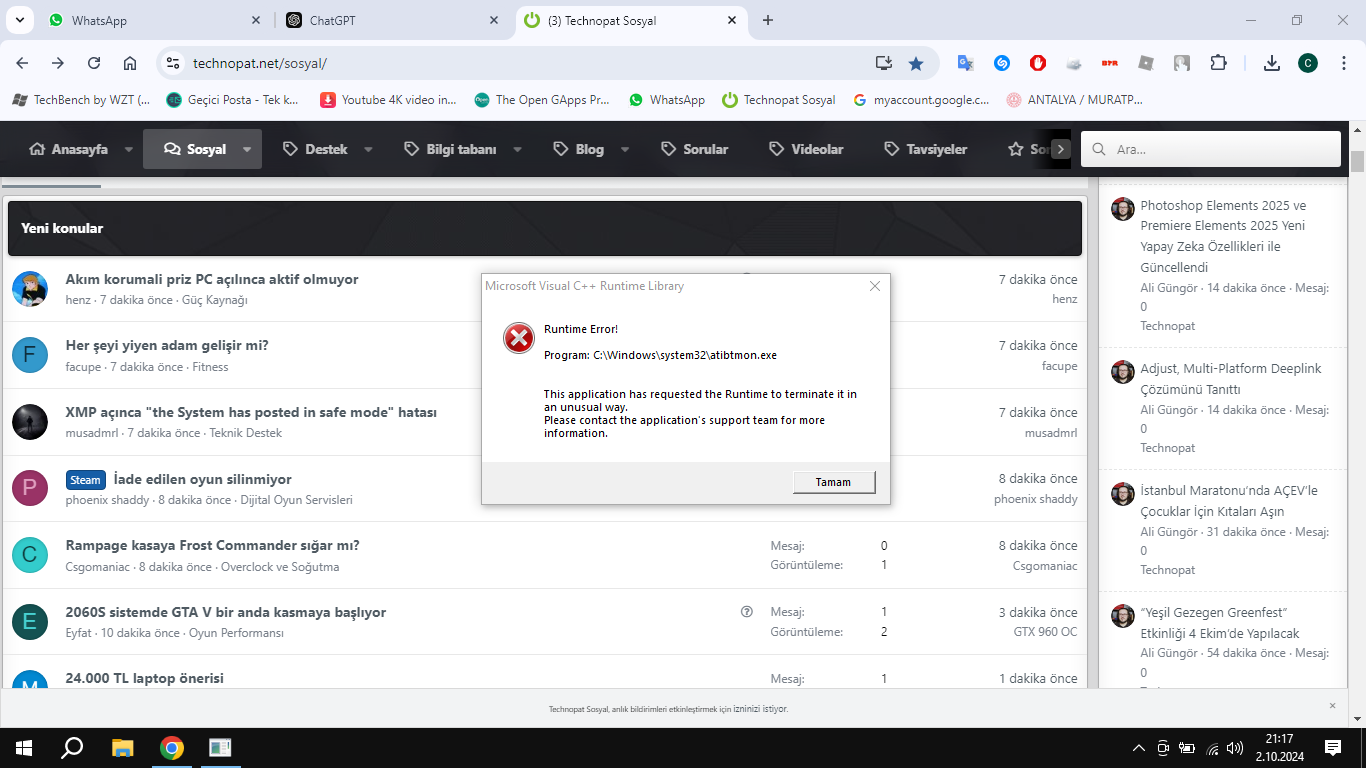Open the Tavsiyeler navigation item
The image size is (1366, 768).
coord(926,149)
